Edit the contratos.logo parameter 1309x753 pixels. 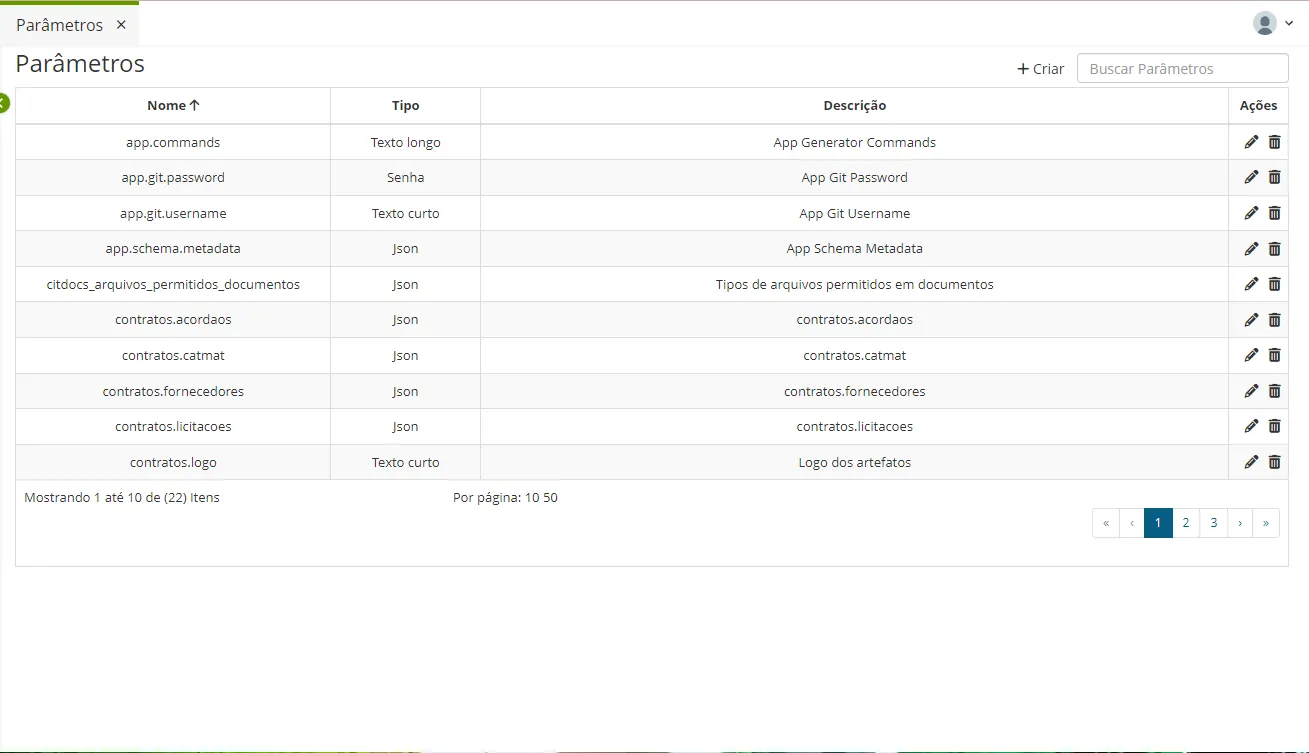[1251, 462]
